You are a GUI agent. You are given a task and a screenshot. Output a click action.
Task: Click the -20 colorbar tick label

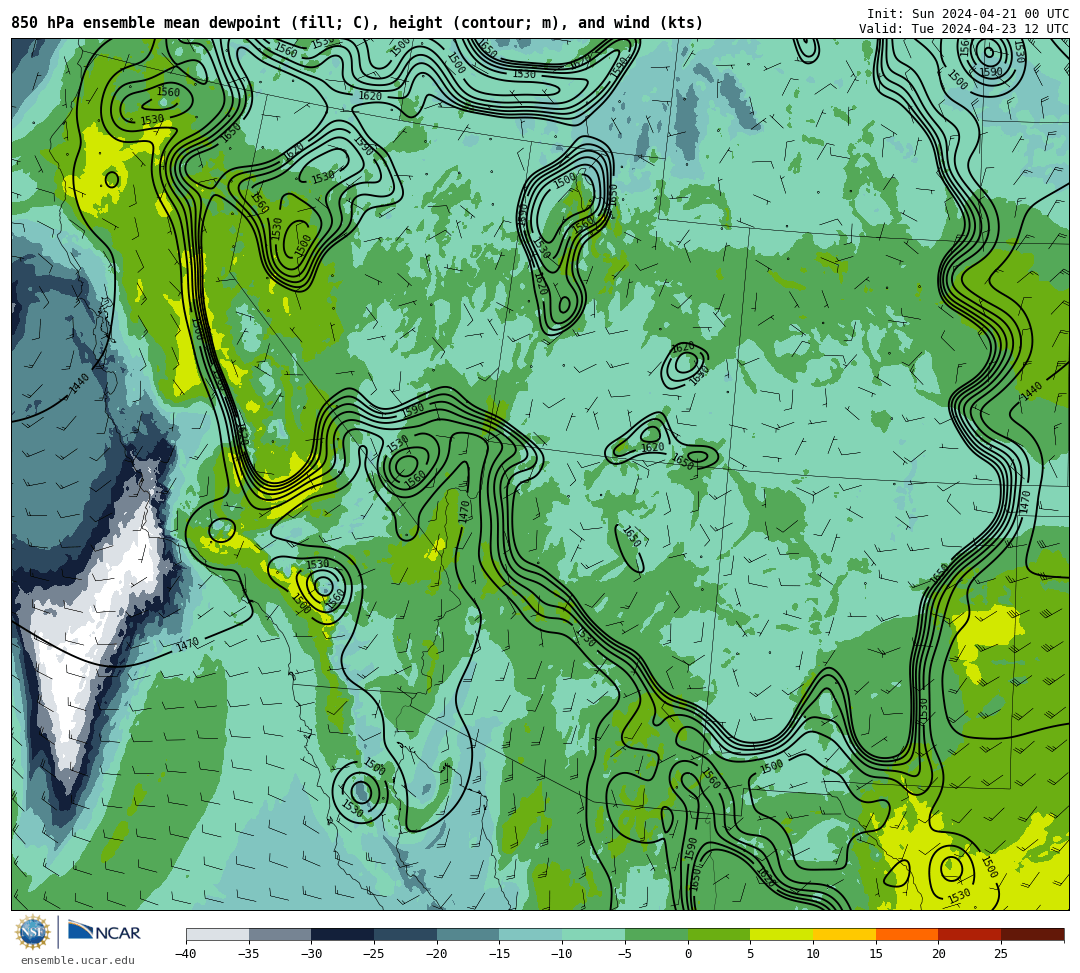(x=437, y=954)
